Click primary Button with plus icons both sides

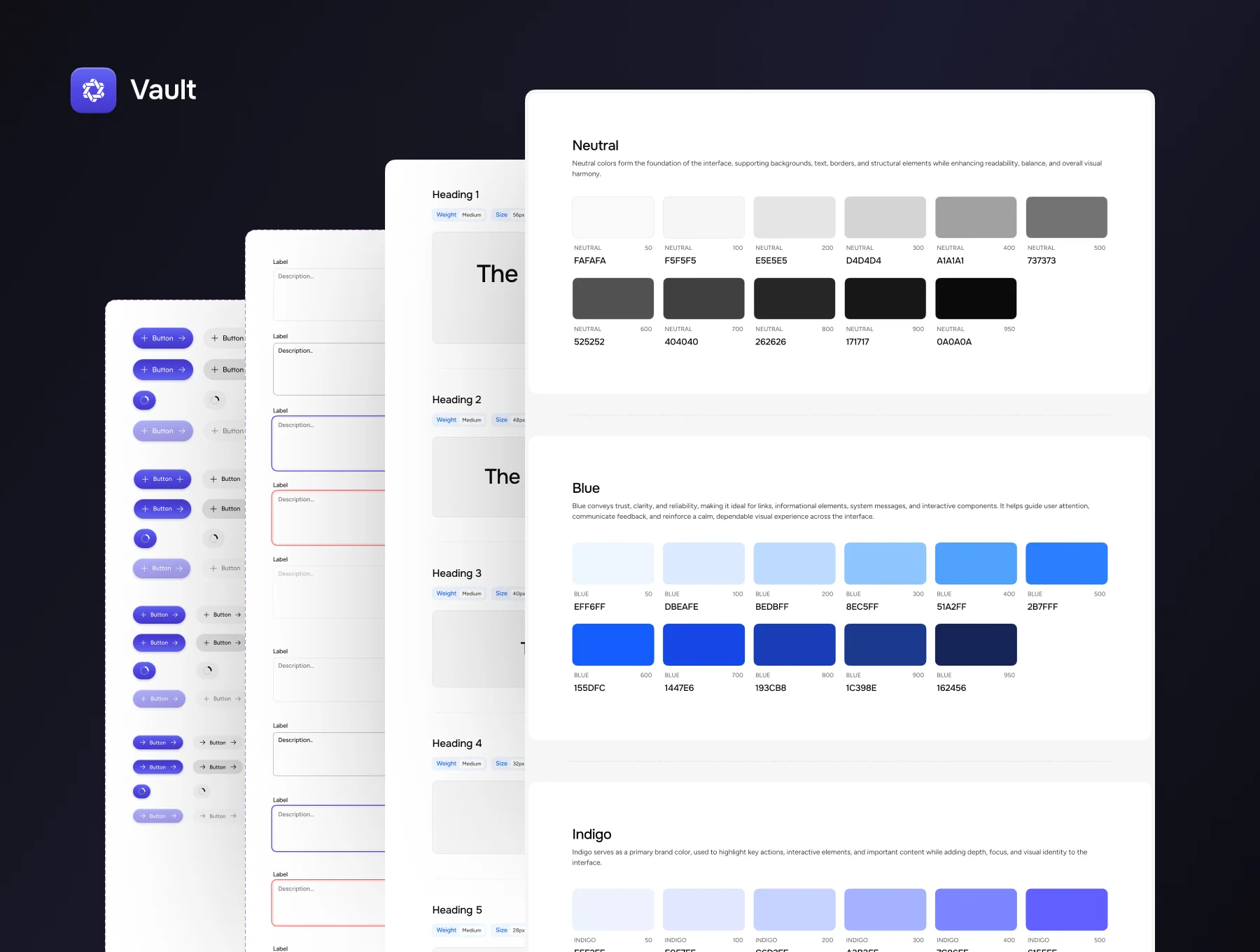162,479
